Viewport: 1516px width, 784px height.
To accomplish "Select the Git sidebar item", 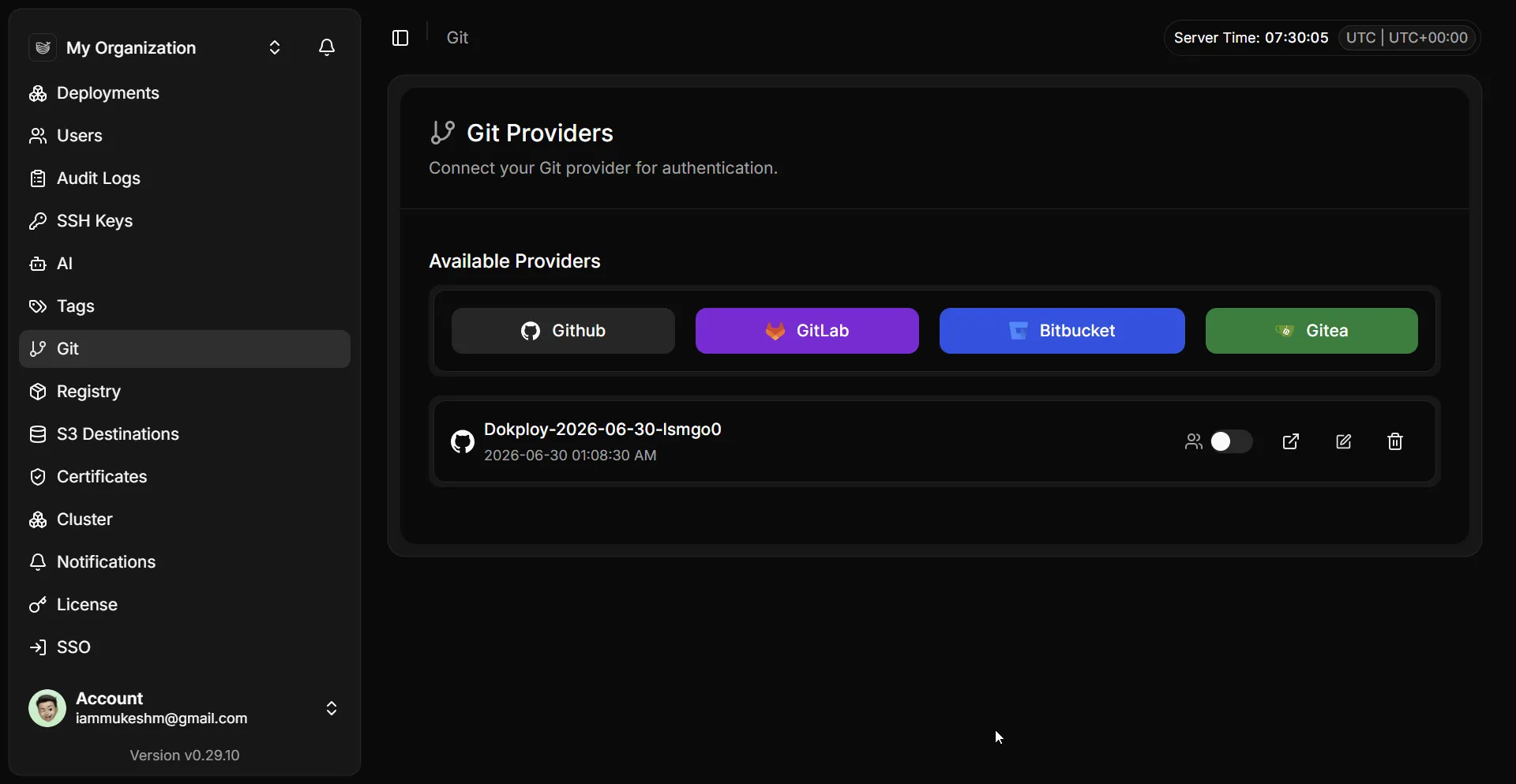I will click(185, 349).
